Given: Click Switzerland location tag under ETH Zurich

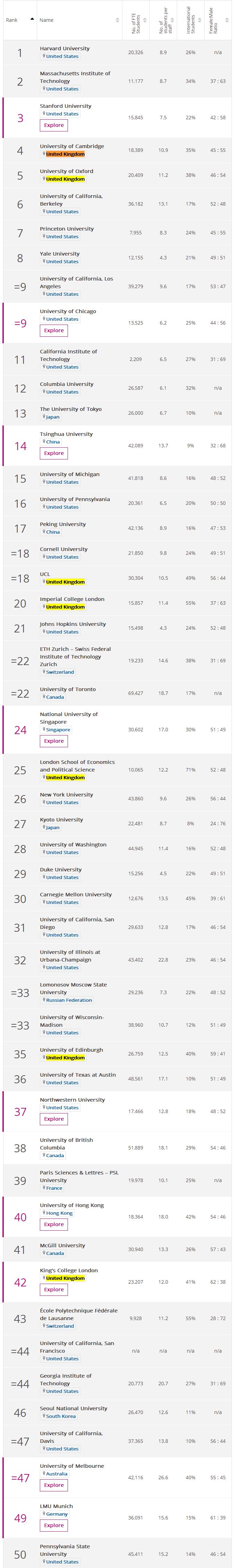Looking at the screenshot, I should click(60, 673).
